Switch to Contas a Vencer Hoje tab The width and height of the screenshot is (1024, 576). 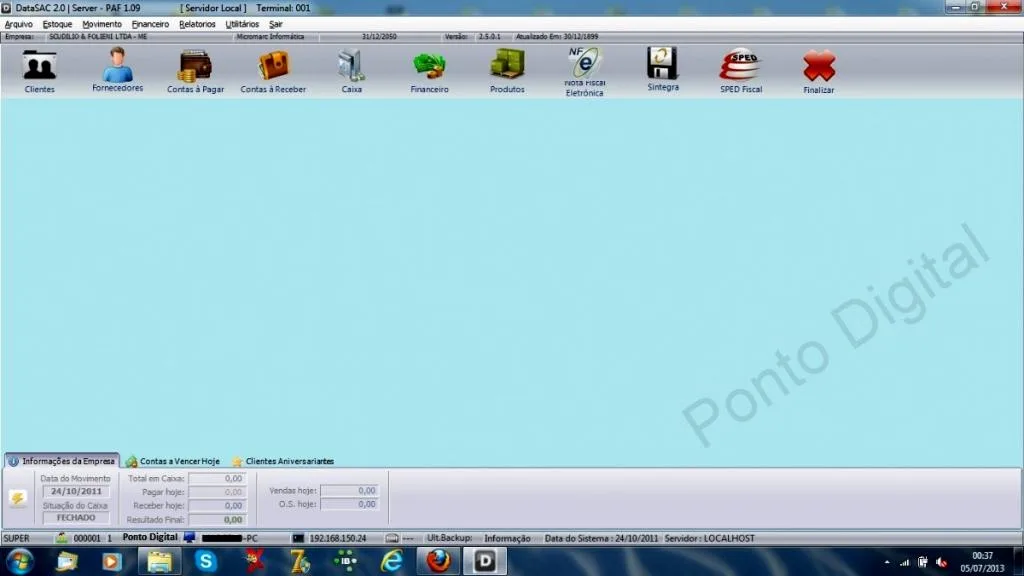coord(173,461)
